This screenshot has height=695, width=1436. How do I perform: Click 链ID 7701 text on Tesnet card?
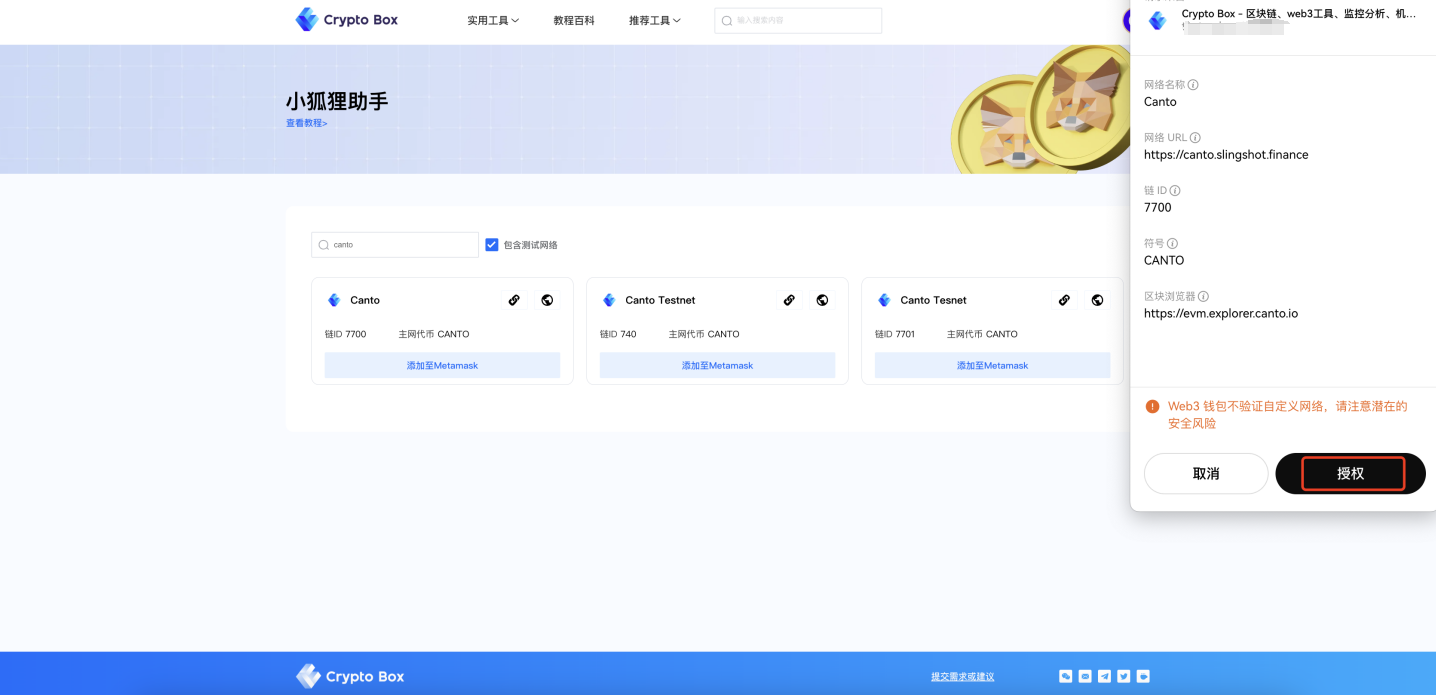[x=895, y=334]
